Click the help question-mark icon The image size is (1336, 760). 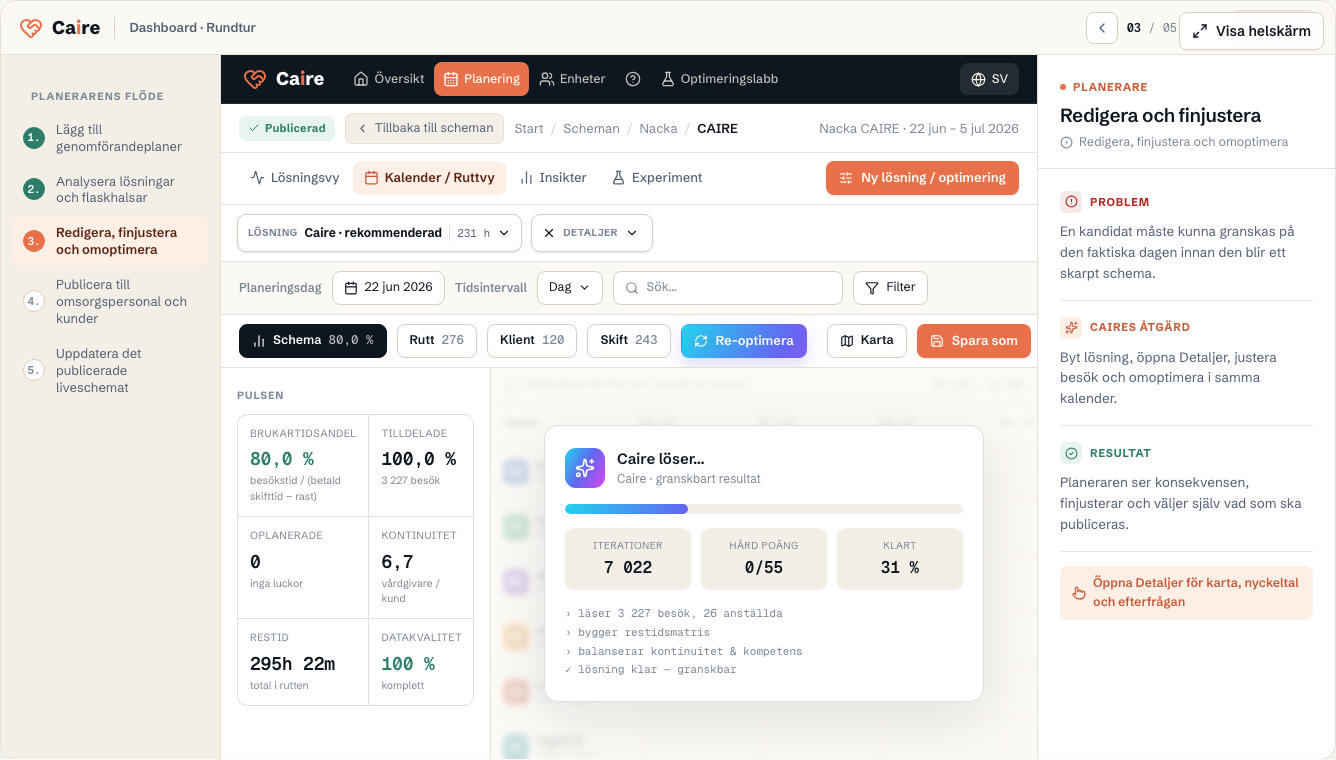[633, 79]
